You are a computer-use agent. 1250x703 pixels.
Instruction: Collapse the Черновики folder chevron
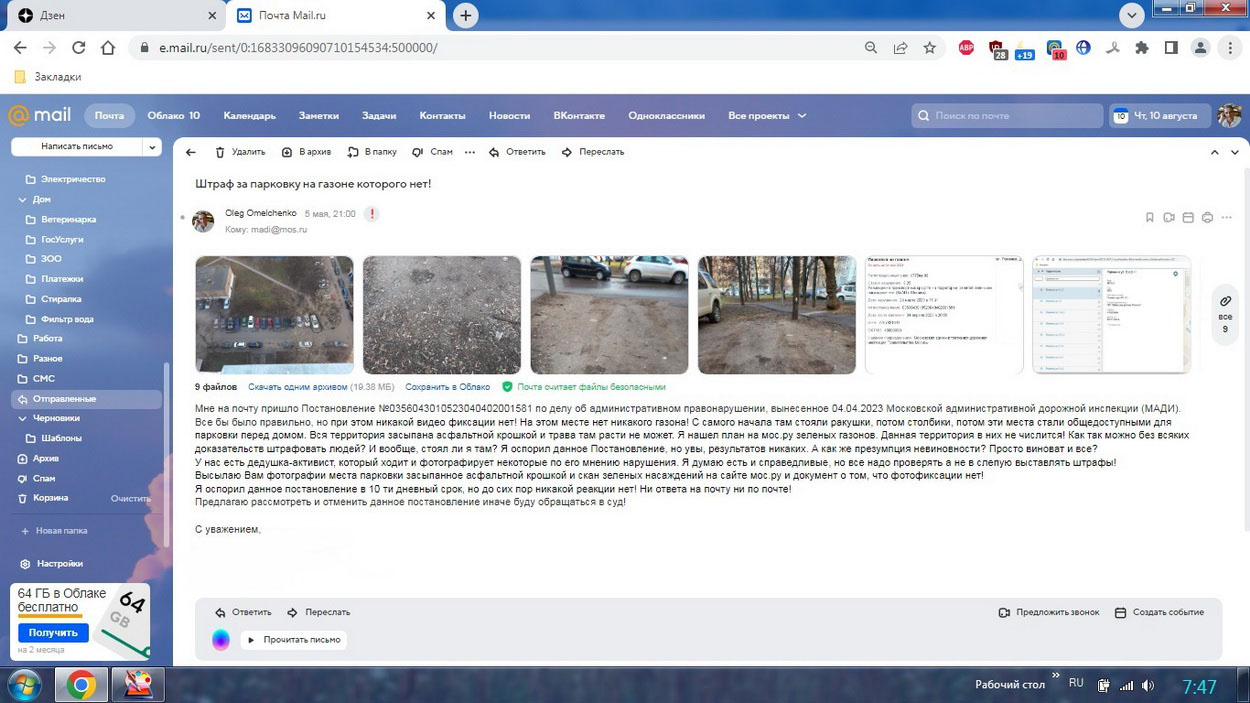[23, 418]
